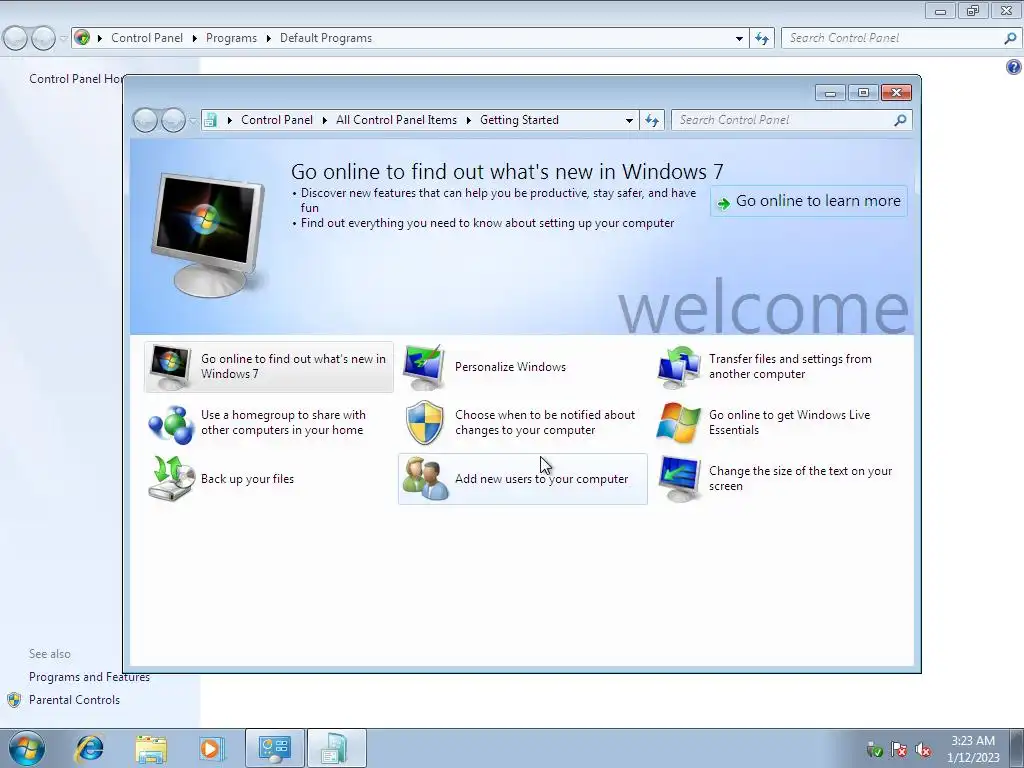Go to Control Panel breadcrumb in Getting Started window

[x=277, y=120]
